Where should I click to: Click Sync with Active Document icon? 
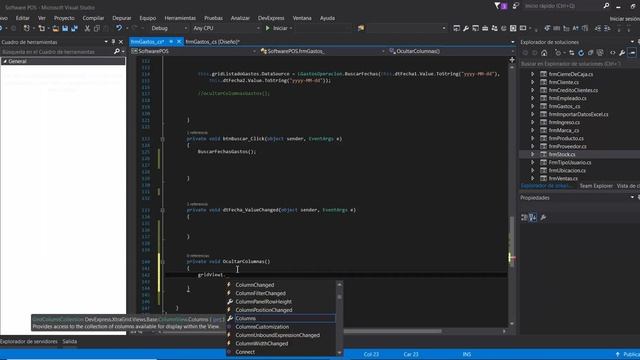tap(571, 53)
